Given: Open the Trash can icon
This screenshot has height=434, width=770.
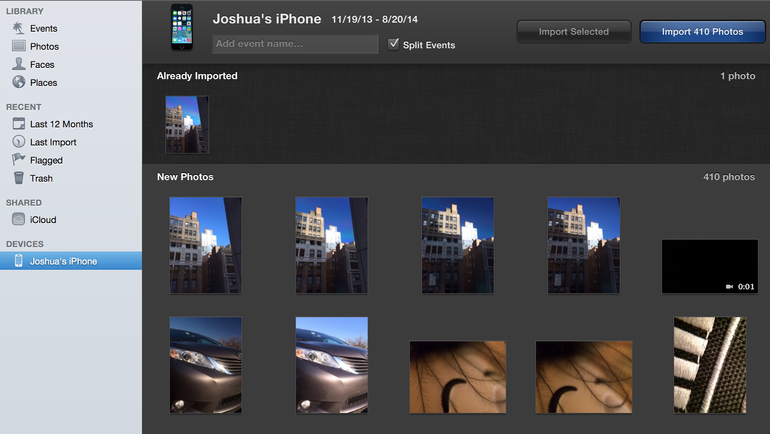Looking at the screenshot, I should pyautogui.click(x=18, y=178).
